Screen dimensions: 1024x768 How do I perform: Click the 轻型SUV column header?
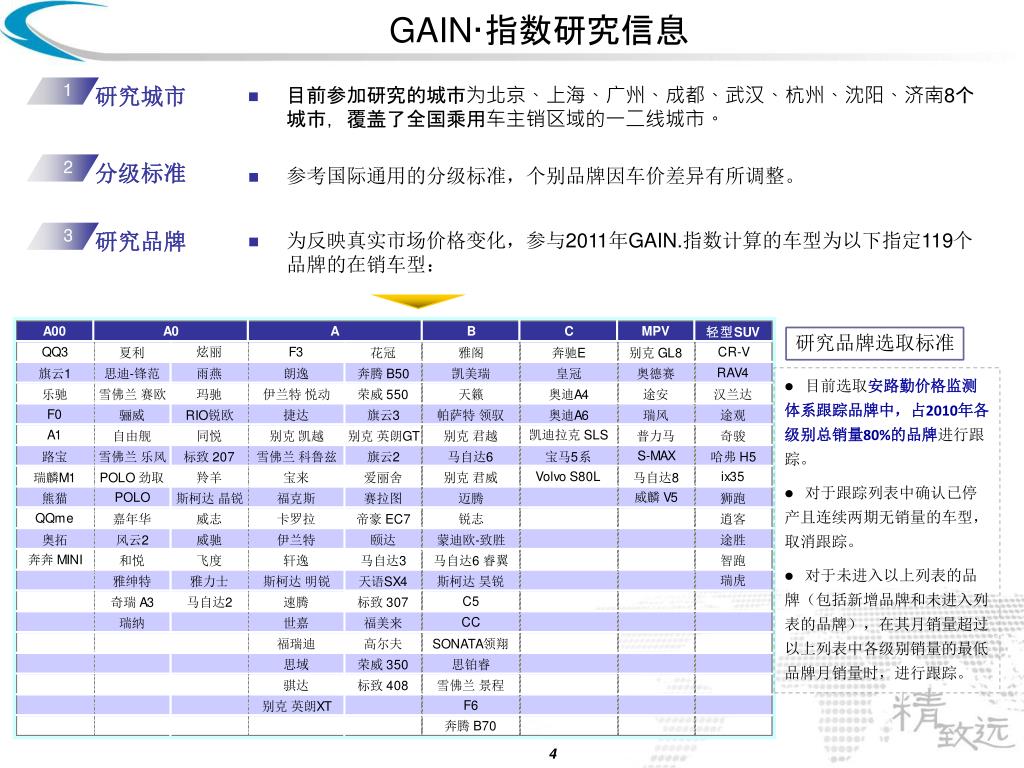coord(733,331)
